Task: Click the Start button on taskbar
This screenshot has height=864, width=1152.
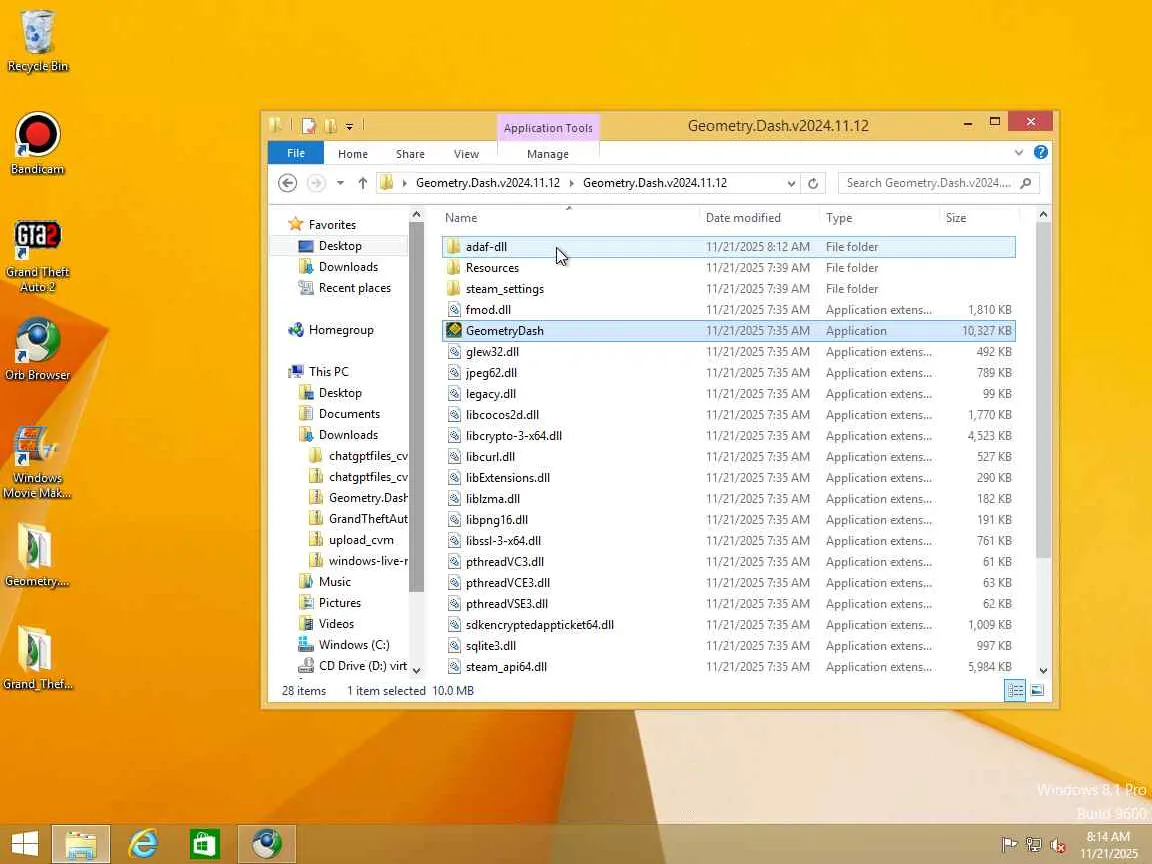Action: point(24,843)
